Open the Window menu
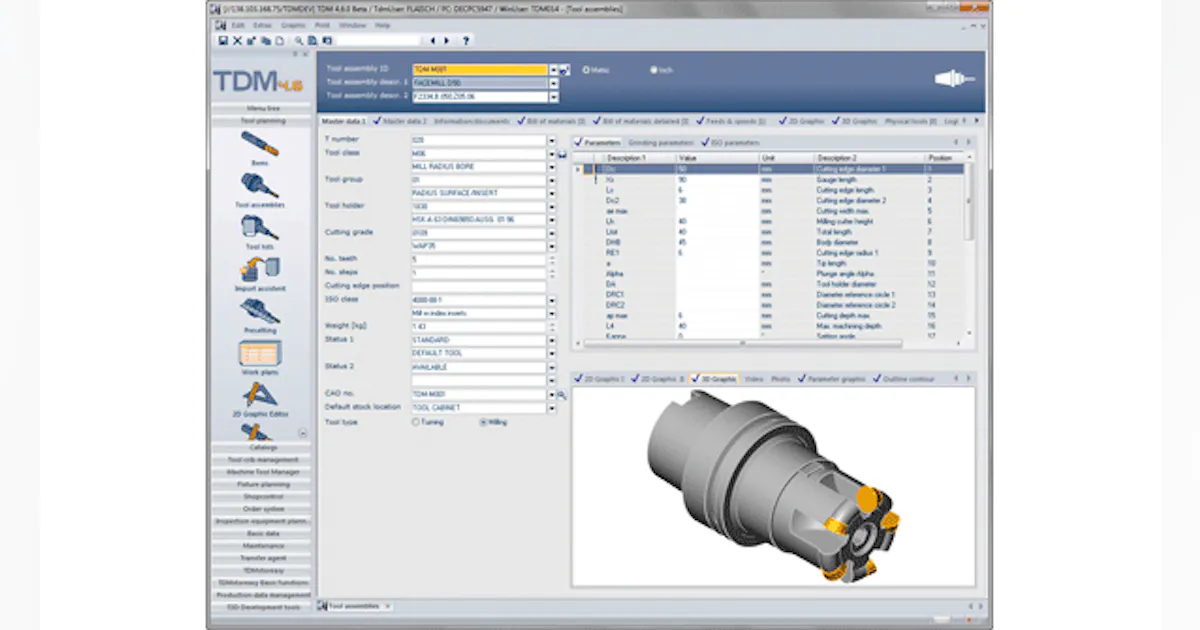1200x630 pixels. 352,24
